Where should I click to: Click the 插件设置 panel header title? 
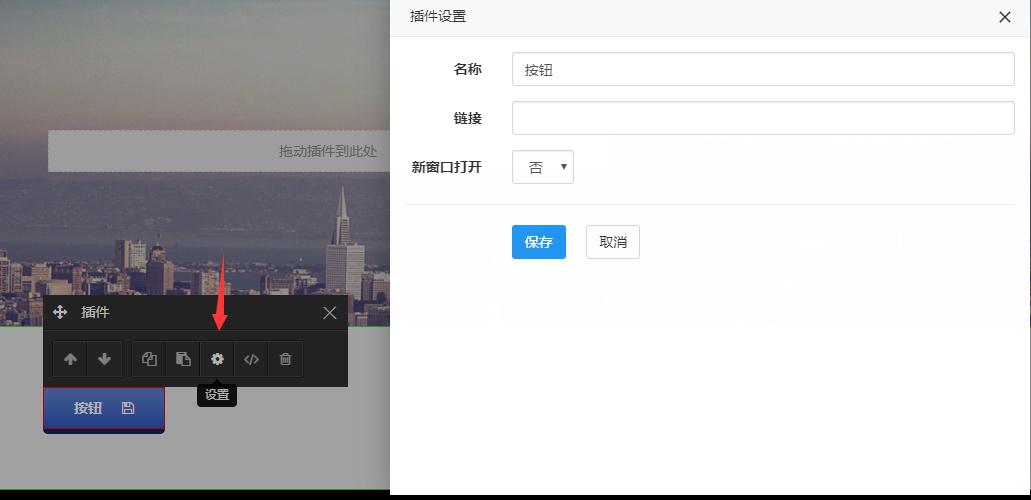(438, 17)
